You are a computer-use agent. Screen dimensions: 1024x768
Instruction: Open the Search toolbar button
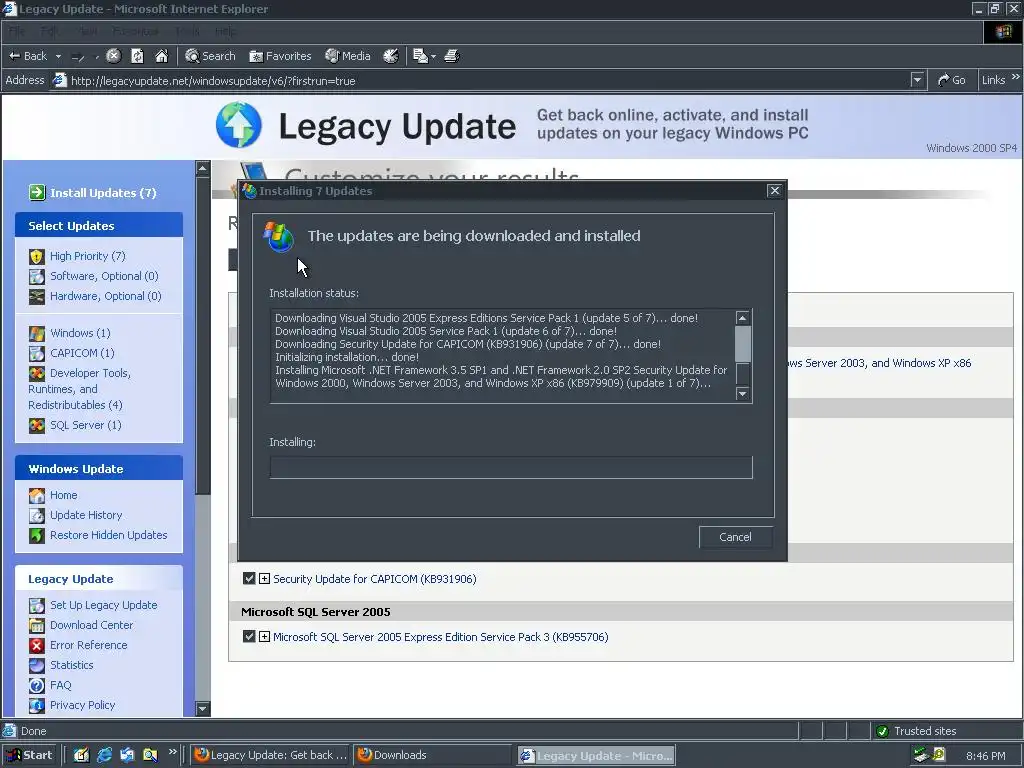tap(210, 56)
